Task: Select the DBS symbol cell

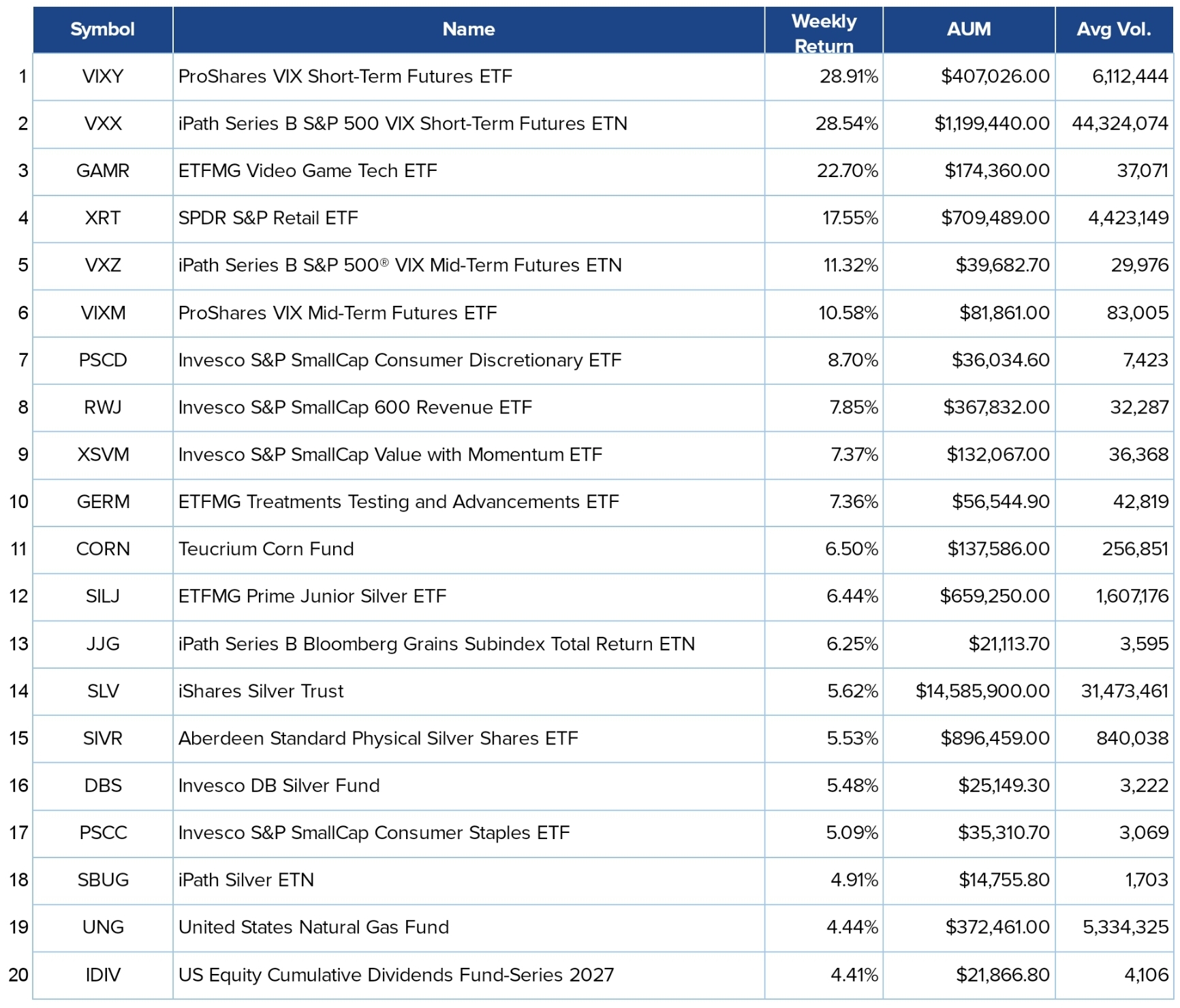Action: tap(103, 785)
